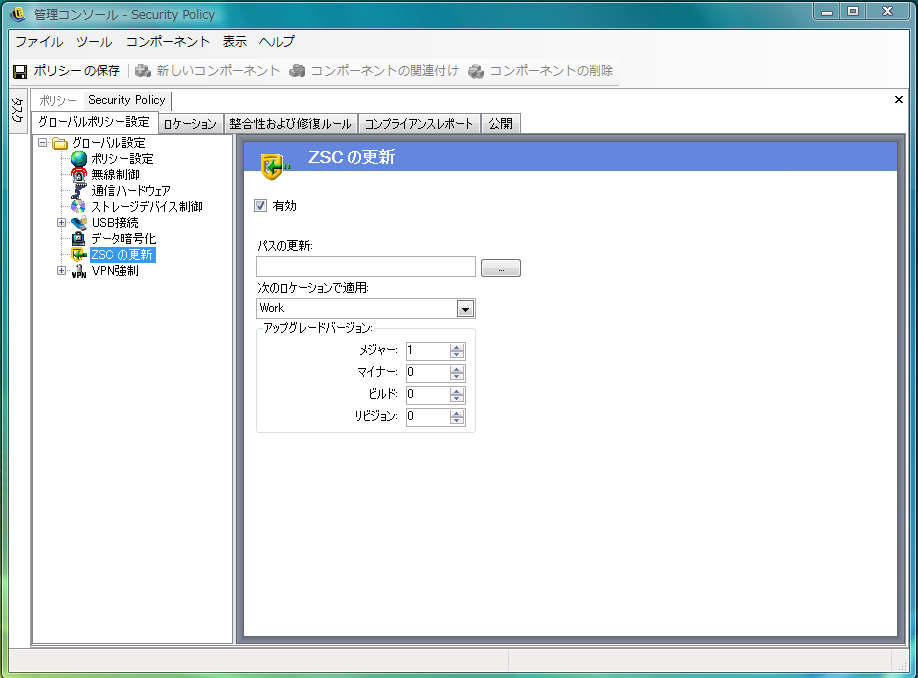Switch to the ロケーション tab

[190, 124]
